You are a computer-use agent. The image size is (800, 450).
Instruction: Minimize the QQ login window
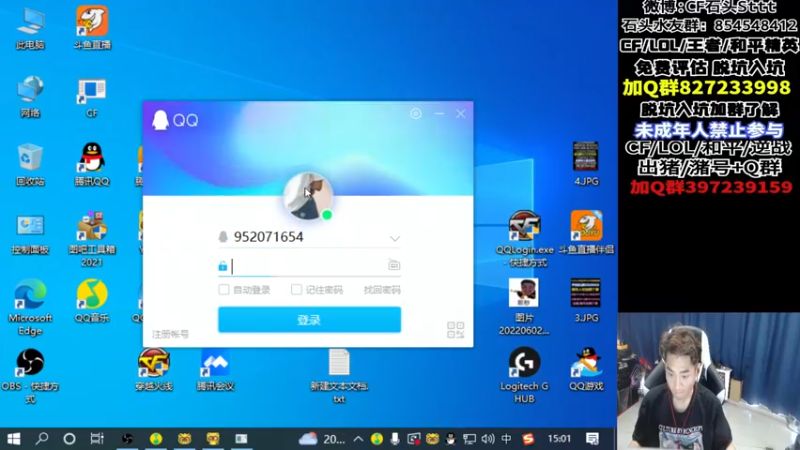coord(439,114)
